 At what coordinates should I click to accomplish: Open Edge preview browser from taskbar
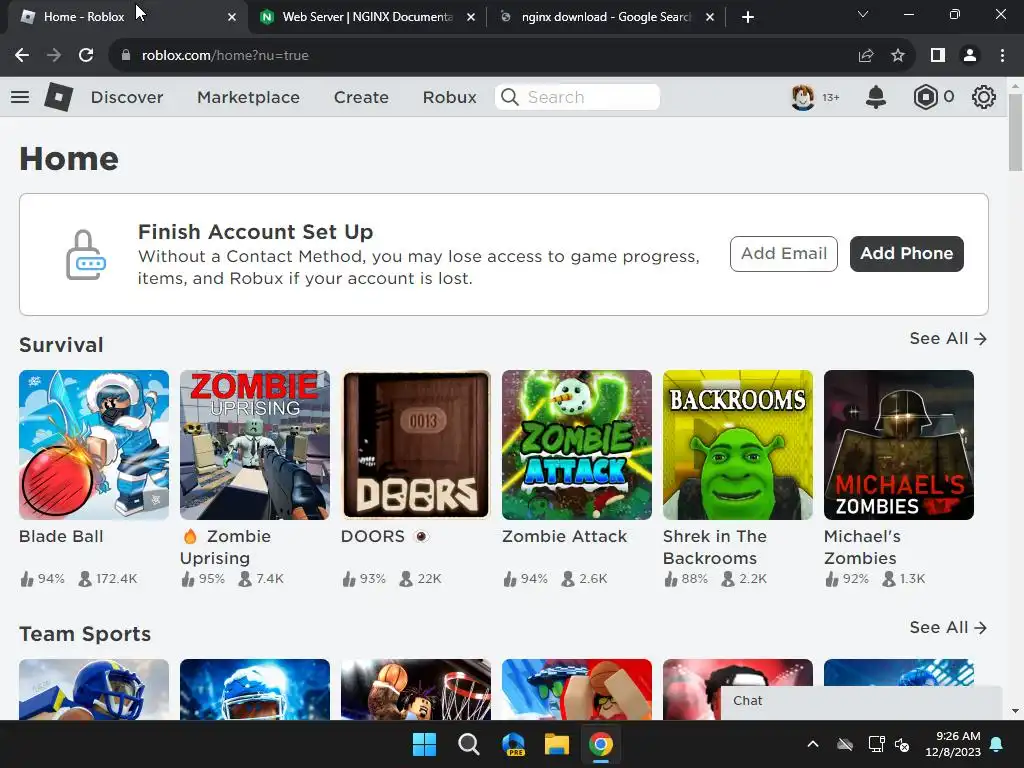(513, 744)
